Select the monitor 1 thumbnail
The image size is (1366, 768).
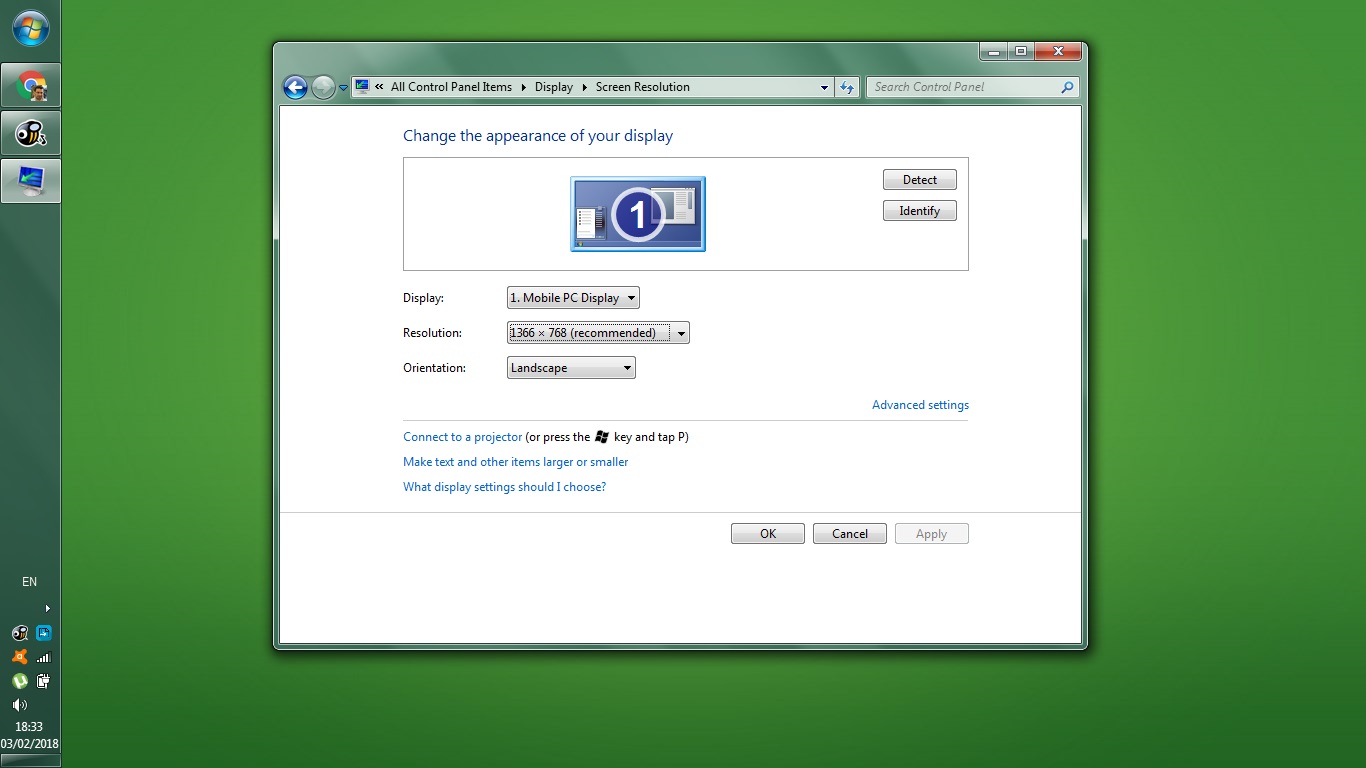click(638, 214)
